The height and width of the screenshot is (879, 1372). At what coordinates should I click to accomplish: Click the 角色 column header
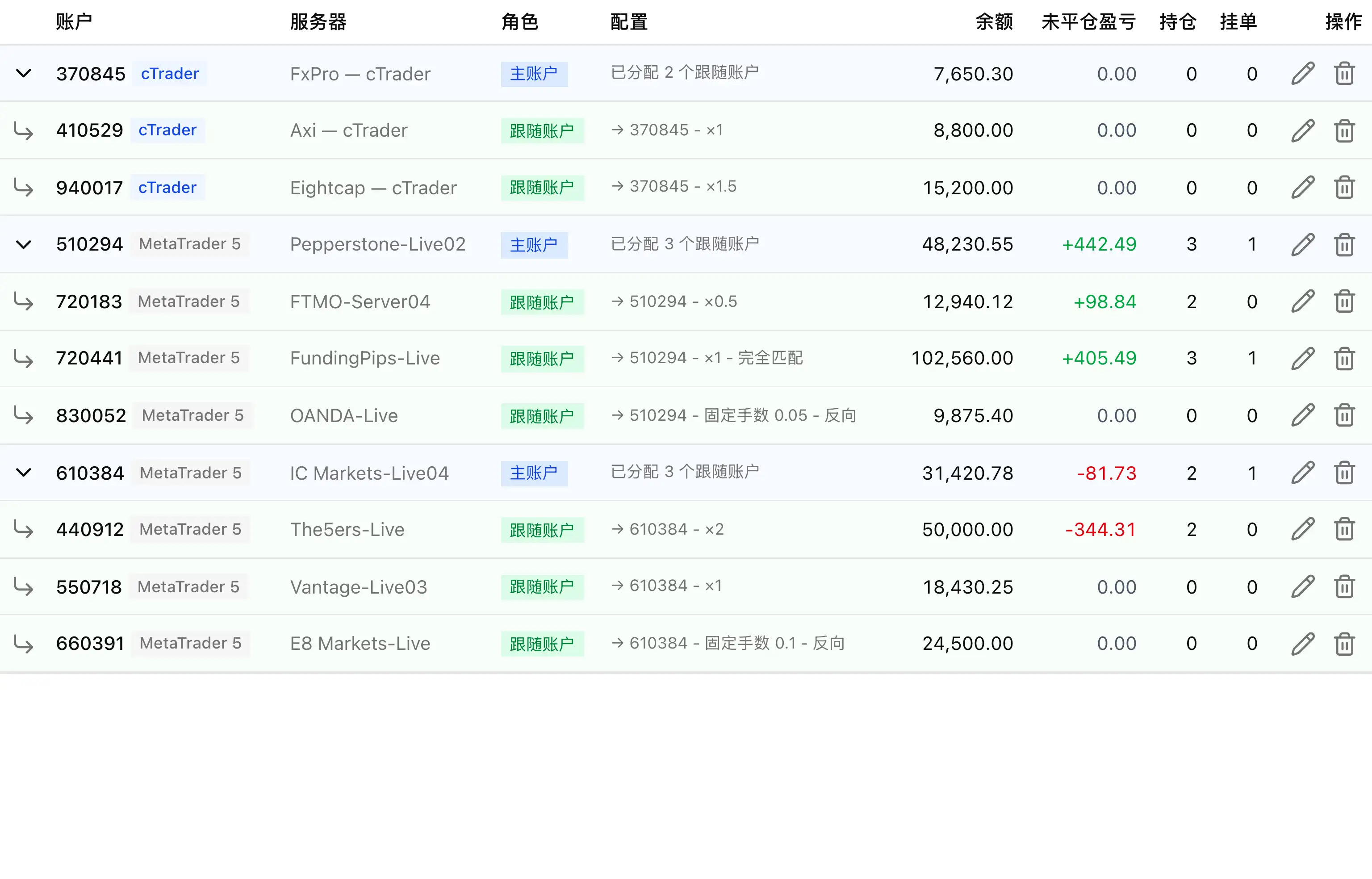[x=520, y=22]
